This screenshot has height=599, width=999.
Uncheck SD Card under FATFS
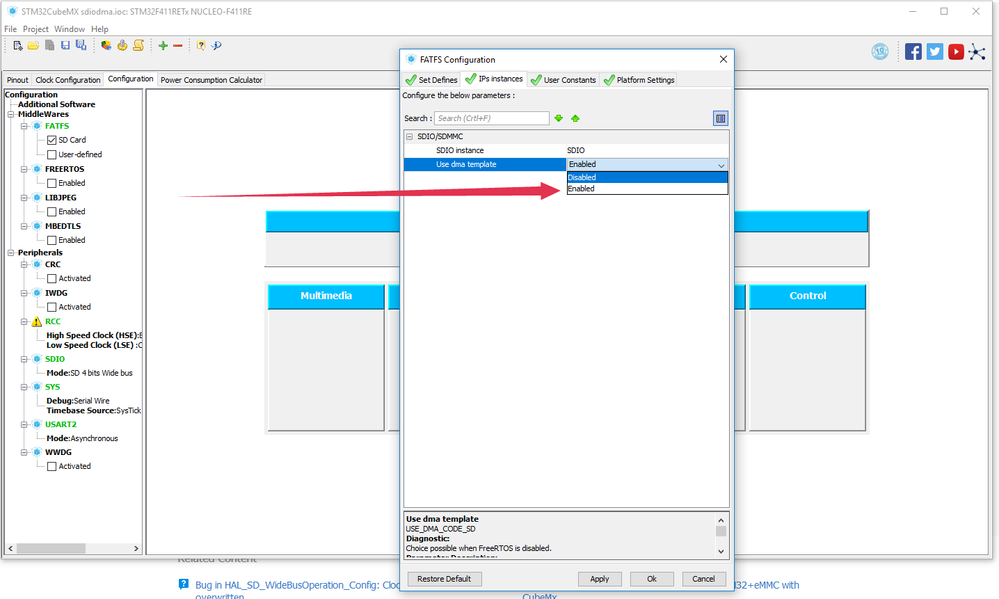52,140
